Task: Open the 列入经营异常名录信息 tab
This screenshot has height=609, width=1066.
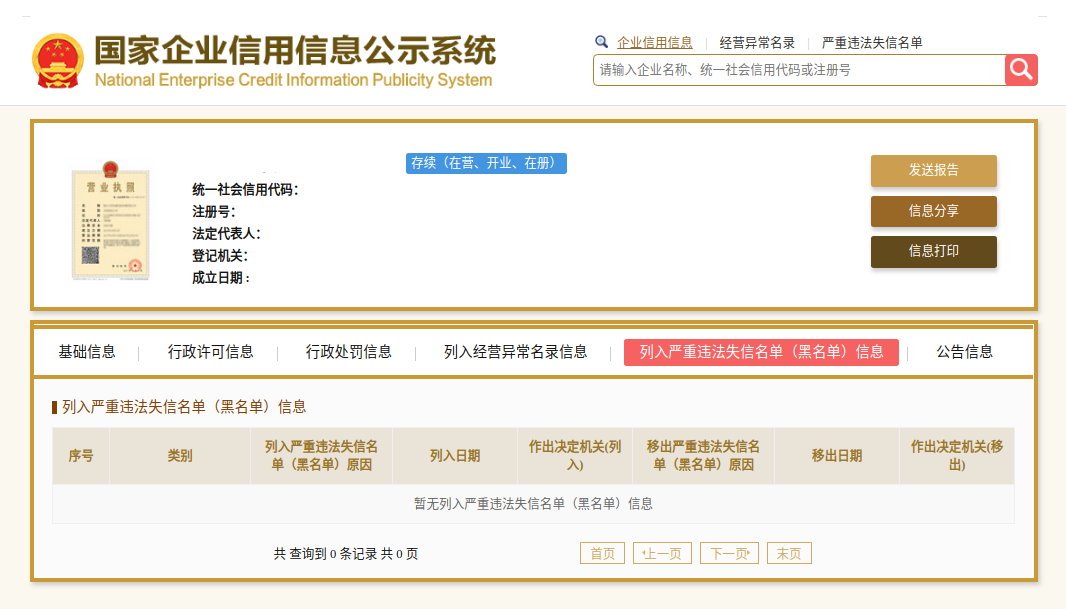Action: pyautogui.click(x=515, y=352)
